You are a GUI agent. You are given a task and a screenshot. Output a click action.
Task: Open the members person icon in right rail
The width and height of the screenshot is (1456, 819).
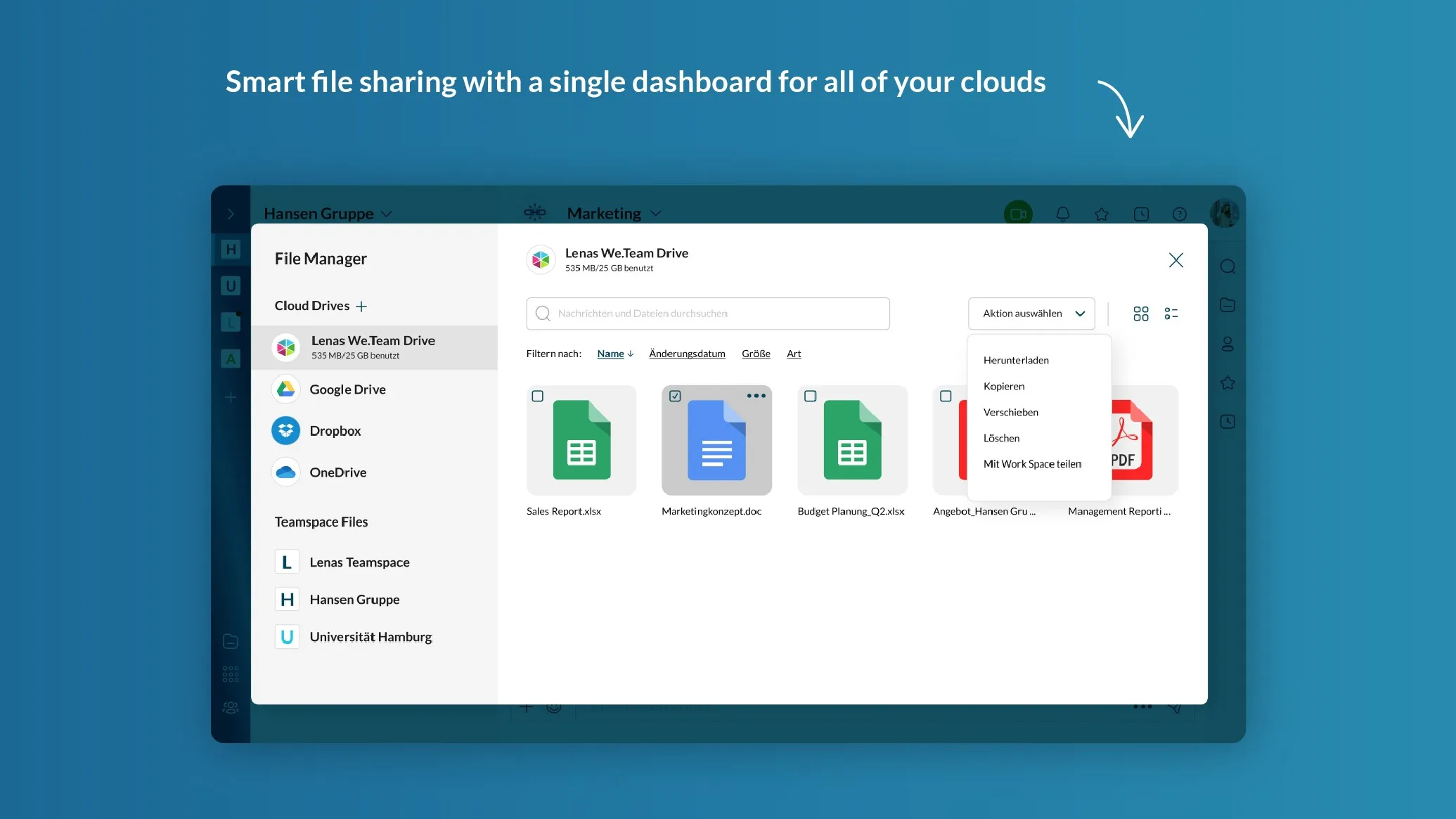click(1228, 344)
